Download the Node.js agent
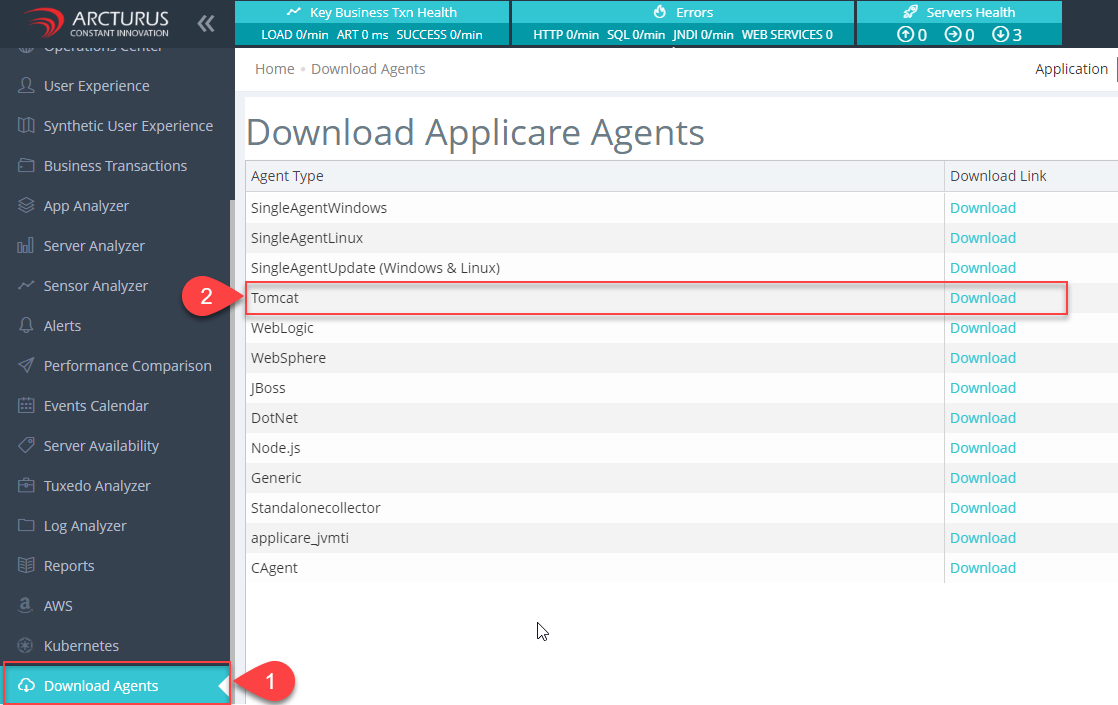This screenshot has height=705, width=1118. [983, 447]
